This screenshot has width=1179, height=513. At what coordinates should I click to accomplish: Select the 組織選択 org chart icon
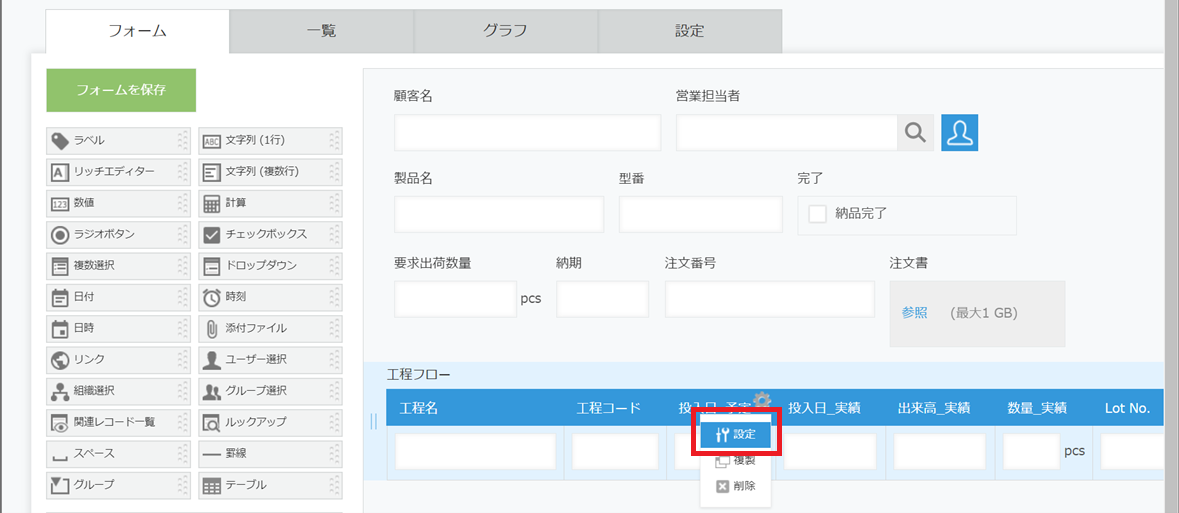60,391
